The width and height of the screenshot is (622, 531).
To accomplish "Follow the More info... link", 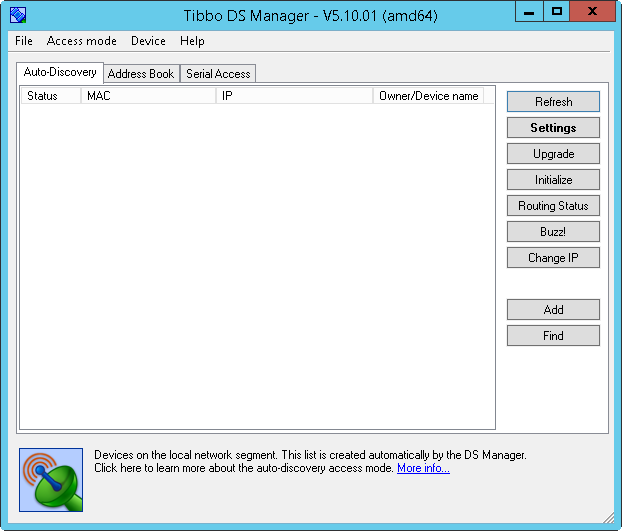I will [x=423, y=468].
